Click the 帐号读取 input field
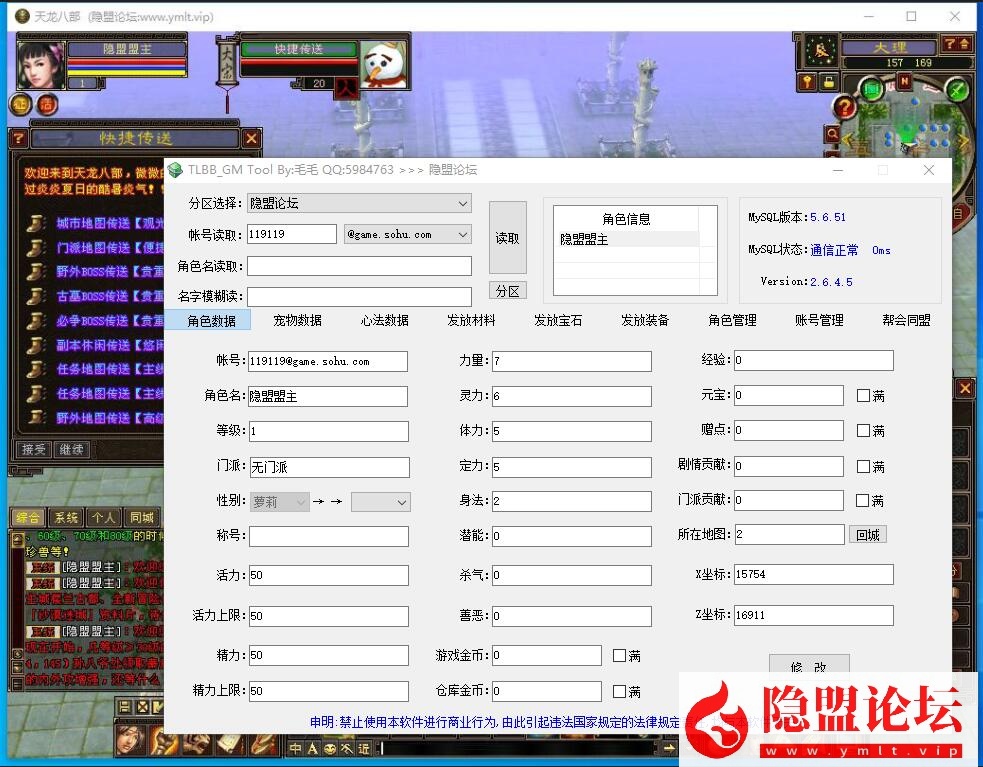This screenshot has width=983, height=767. [292, 234]
